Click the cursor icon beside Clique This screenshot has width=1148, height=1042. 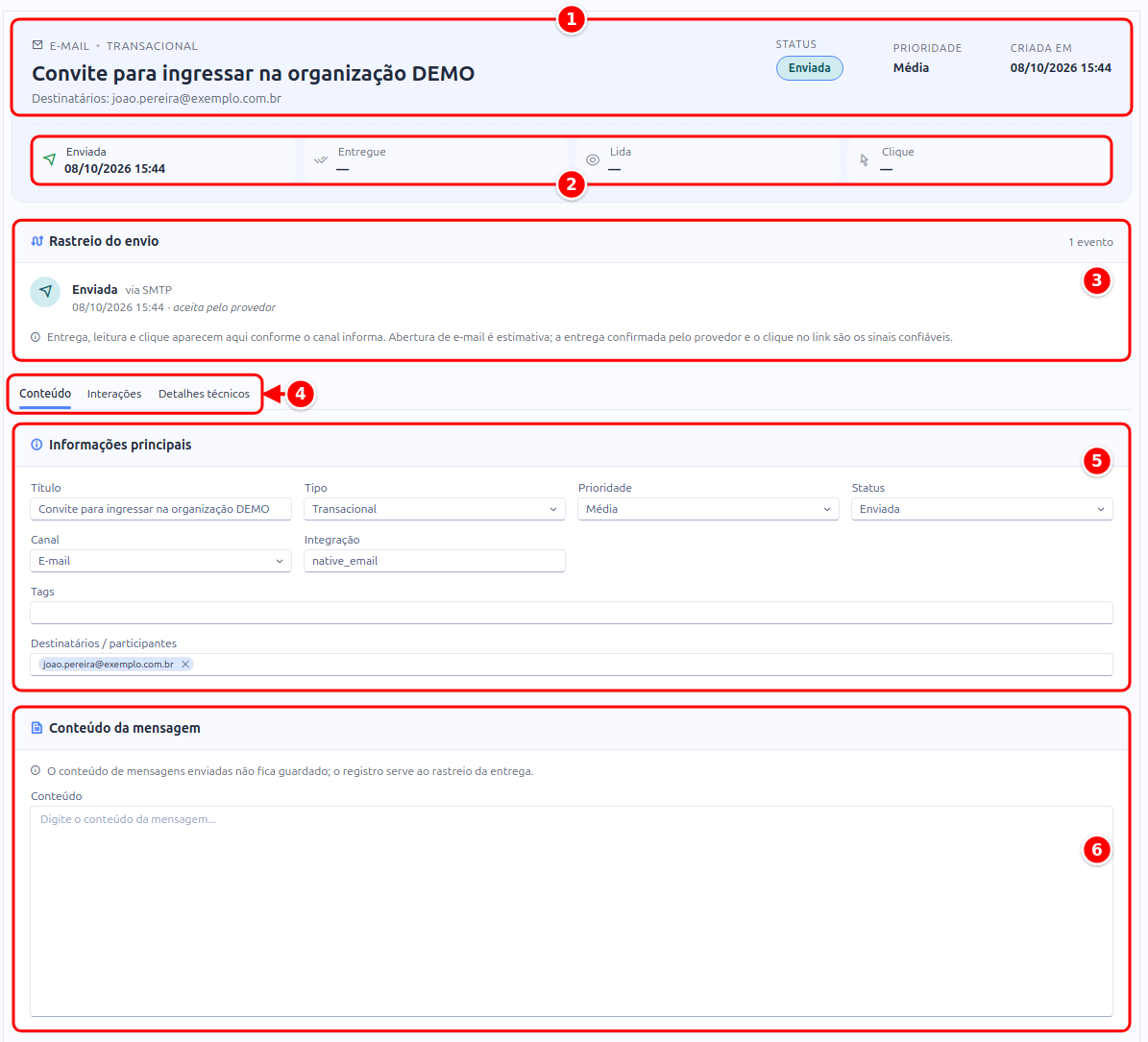[865, 159]
